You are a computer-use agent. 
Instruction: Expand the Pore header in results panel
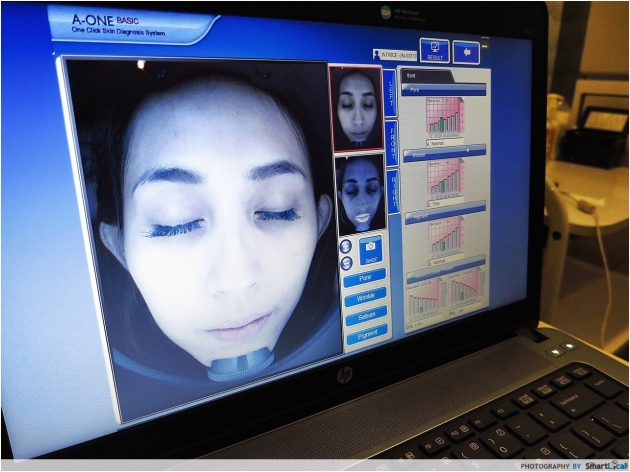pos(443,89)
